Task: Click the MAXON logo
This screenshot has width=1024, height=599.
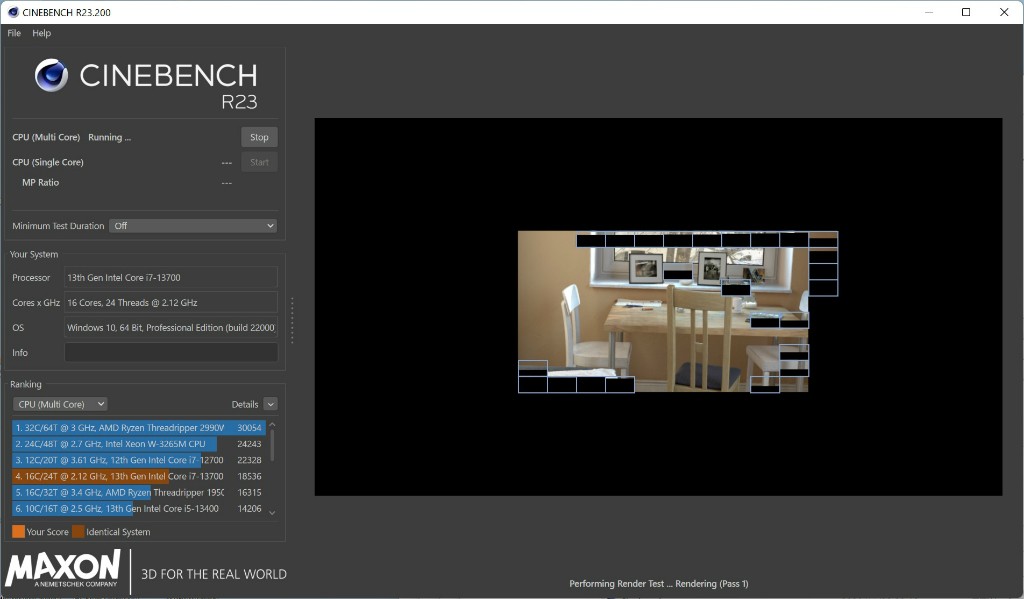Action: [63, 569]
